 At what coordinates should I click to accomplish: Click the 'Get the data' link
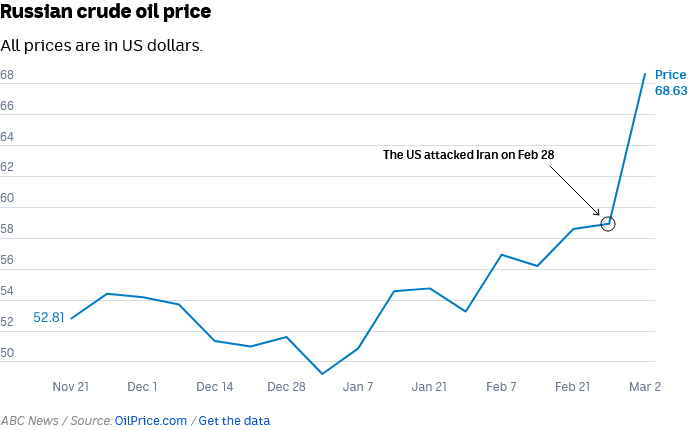click(234, 421)
